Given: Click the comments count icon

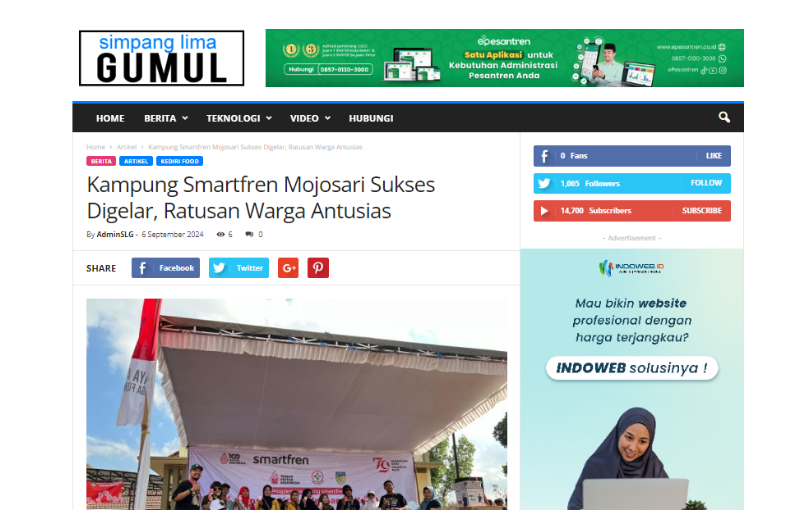Looking at the screenshot, I should pyautogui.click(x=250, y=235).
